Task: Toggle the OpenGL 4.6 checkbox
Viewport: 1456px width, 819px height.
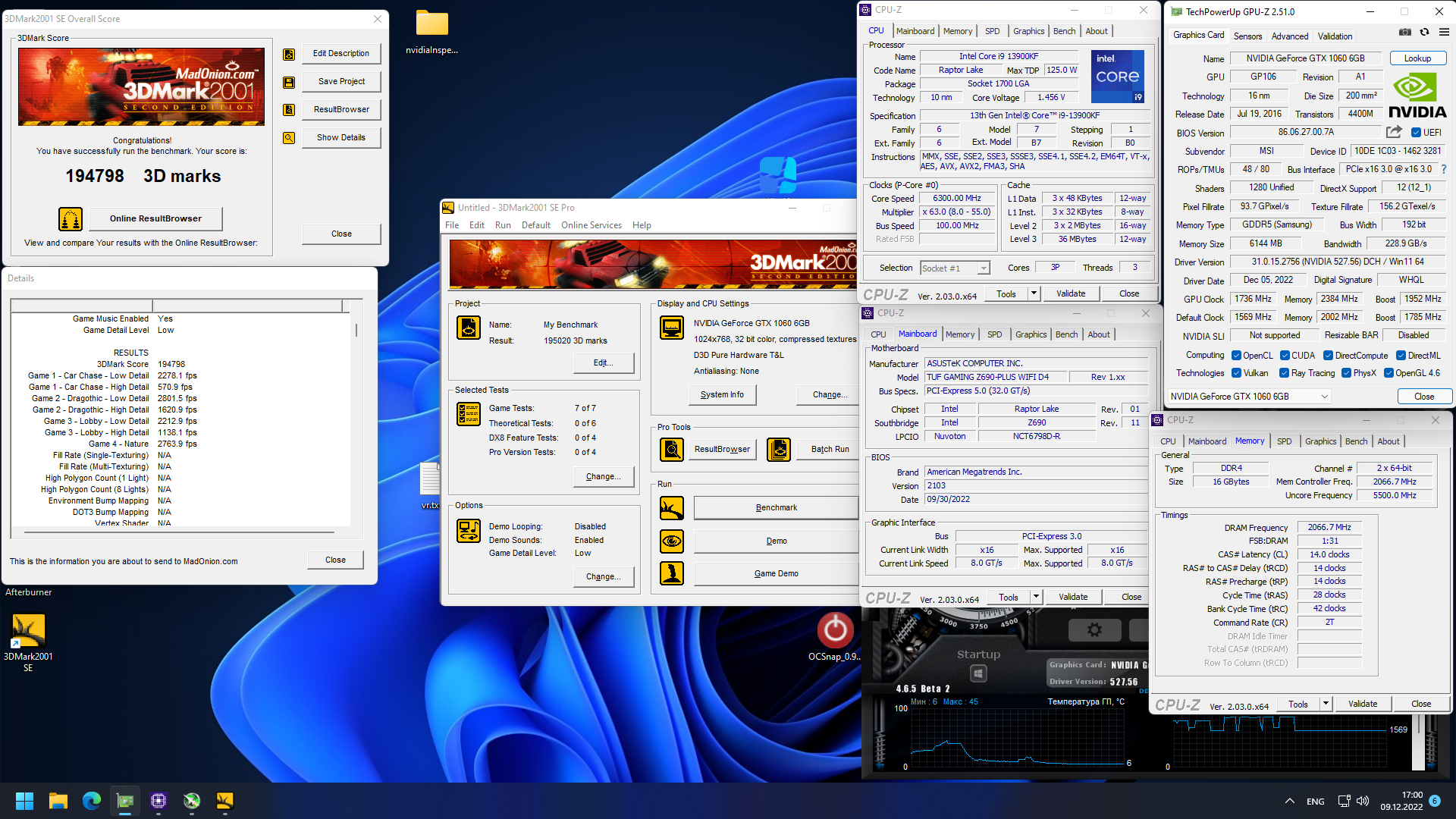Action: point(1389,373)
